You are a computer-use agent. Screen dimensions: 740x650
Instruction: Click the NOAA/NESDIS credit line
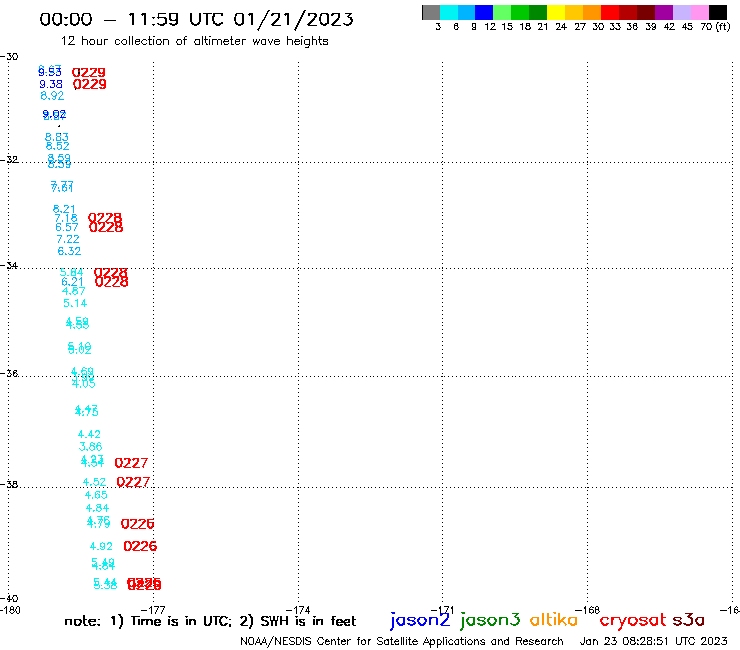tap(402, 641)
